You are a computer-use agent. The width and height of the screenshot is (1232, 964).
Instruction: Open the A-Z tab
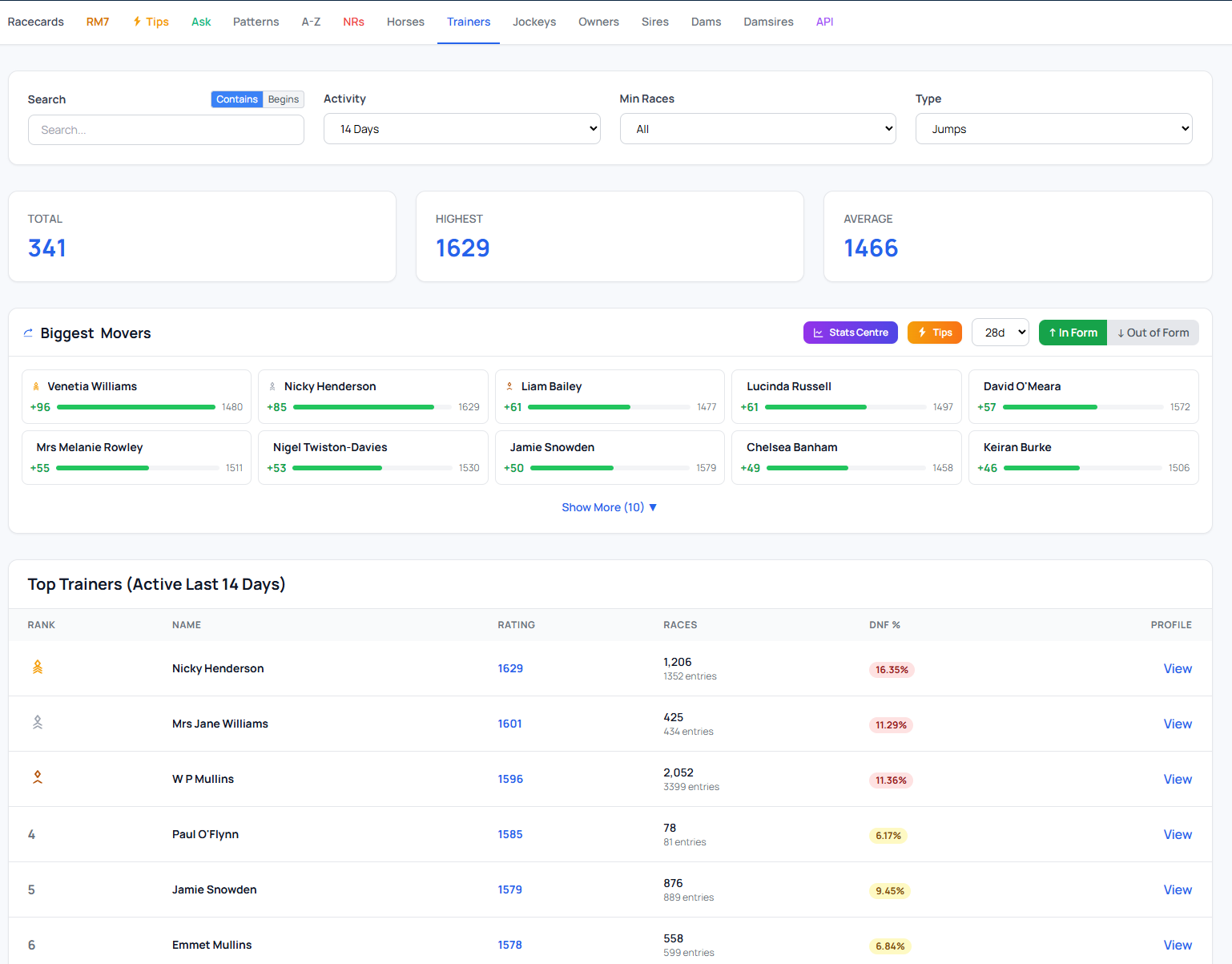pos(311,22)
